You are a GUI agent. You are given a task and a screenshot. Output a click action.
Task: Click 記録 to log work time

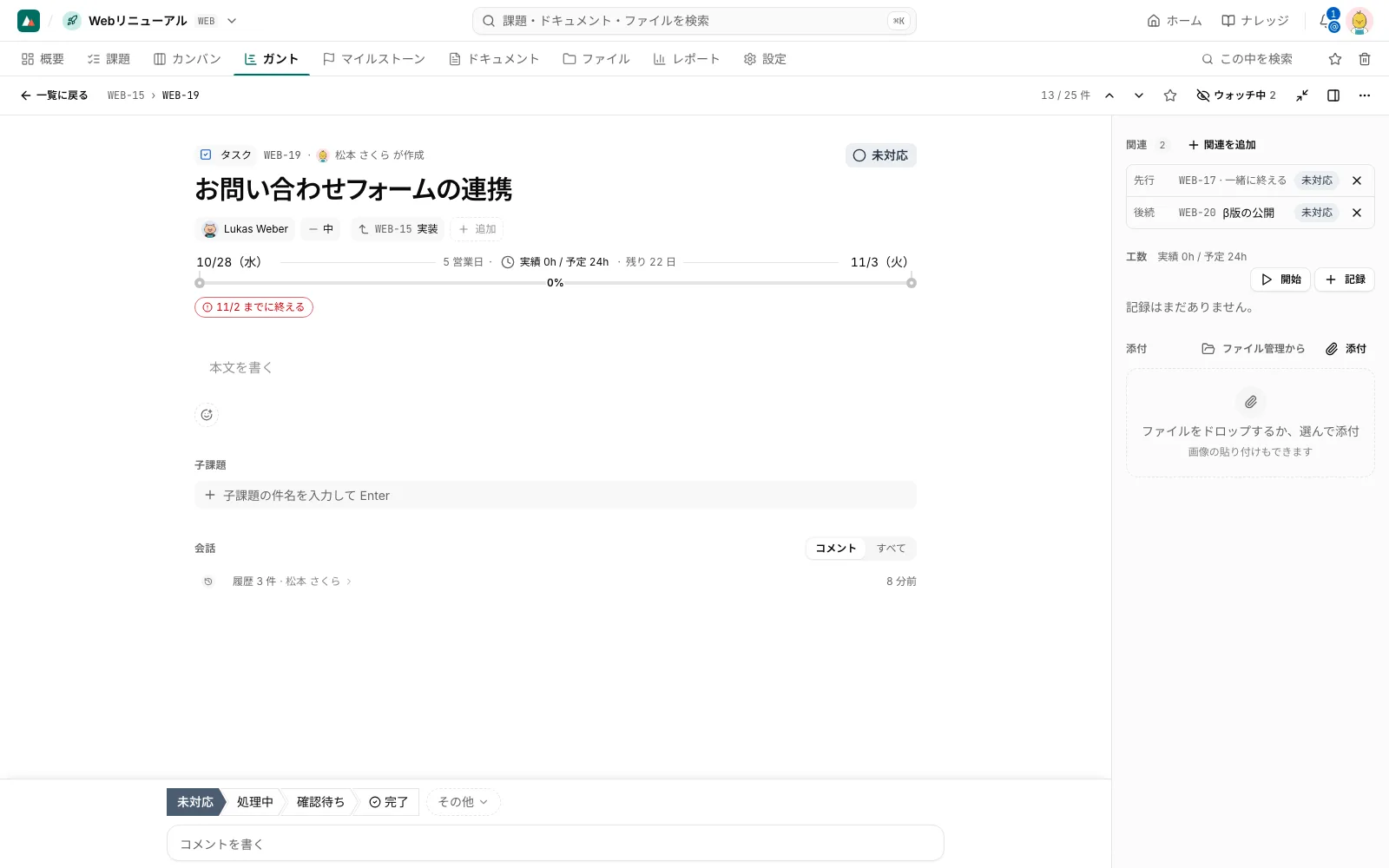pos(1345,279)
